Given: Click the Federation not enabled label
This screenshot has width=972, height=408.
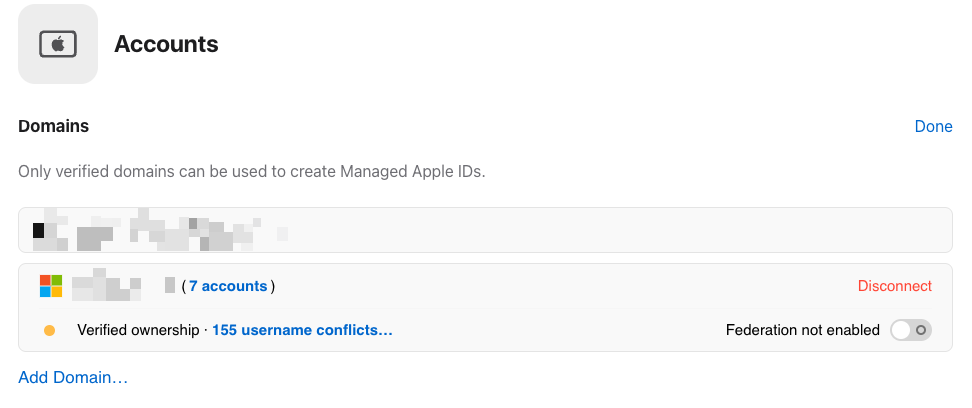Looking at the screenshot, I should [803, 330].
